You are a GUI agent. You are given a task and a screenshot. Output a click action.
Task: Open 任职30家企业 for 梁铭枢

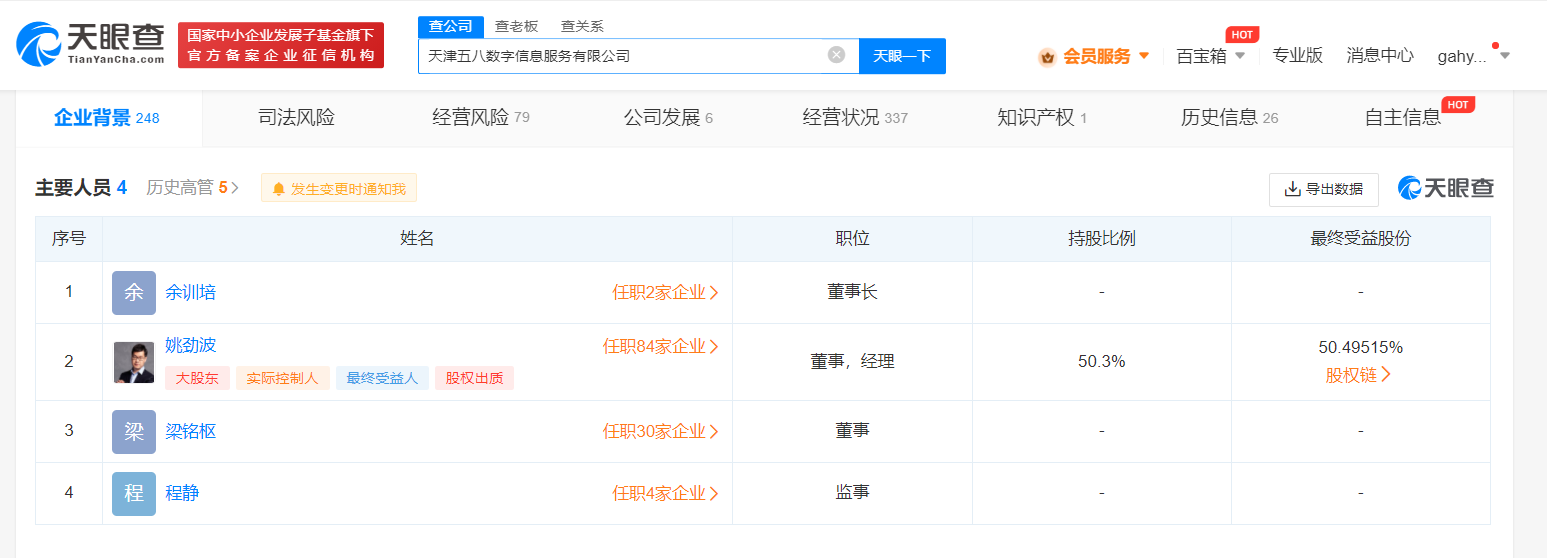coord(661,432)
